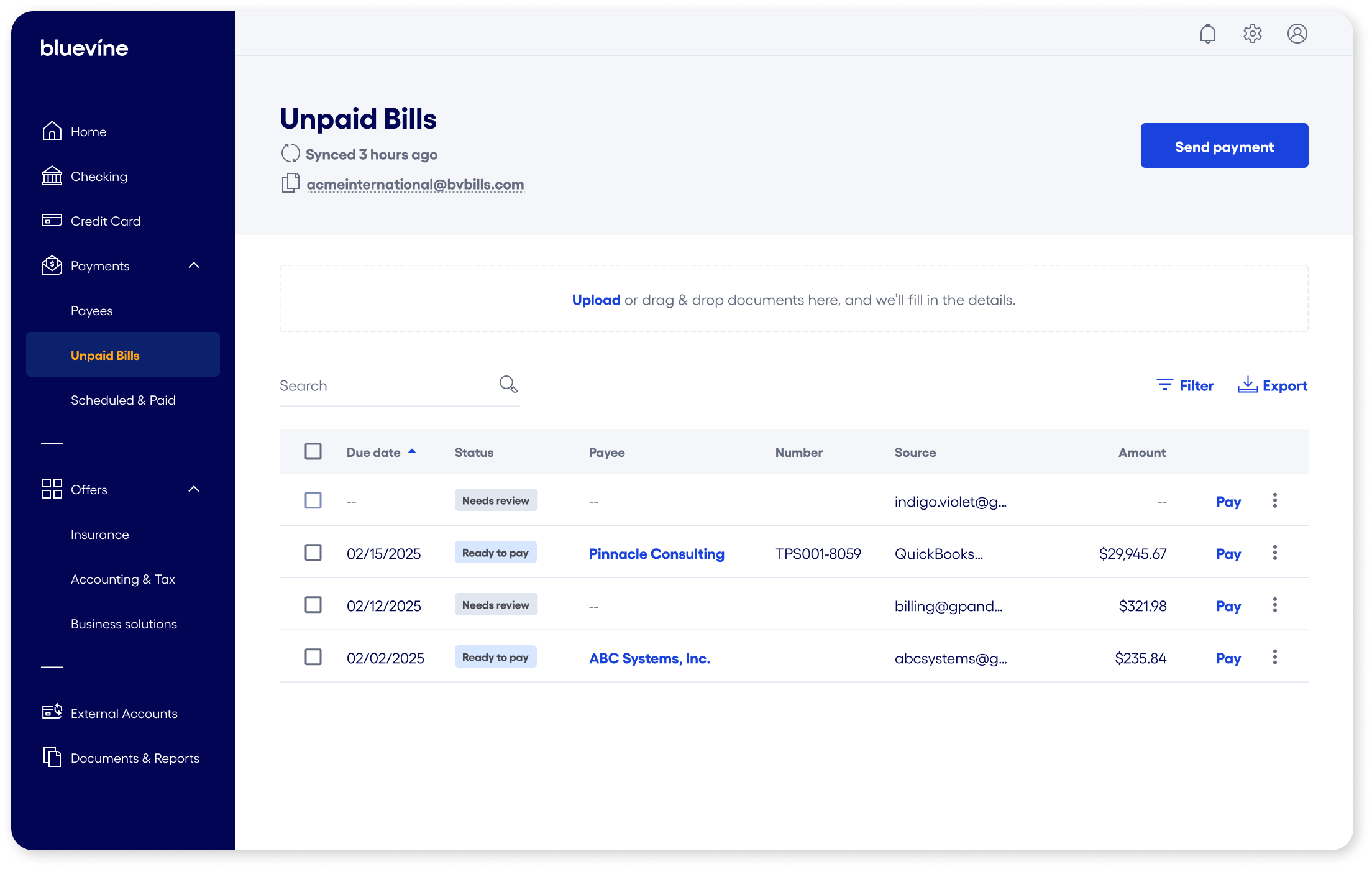Open the Pinnacle Consulting payee link
The image size is (1372, 869).
[x=656, y=553]
